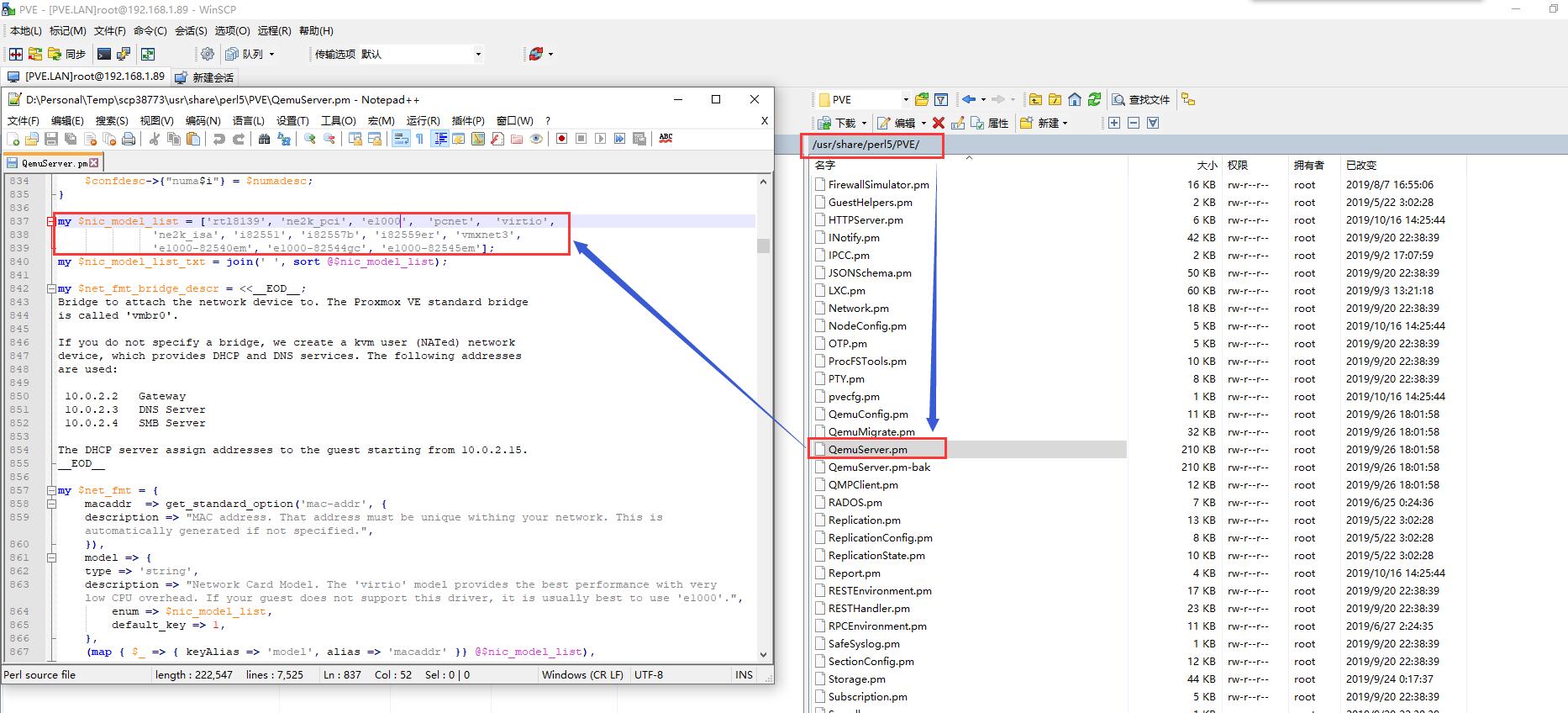This screenshot has width=1568, height=713.
Task: Open the transfer settings 默认 dropdown
Action: (x=478, y=54)
